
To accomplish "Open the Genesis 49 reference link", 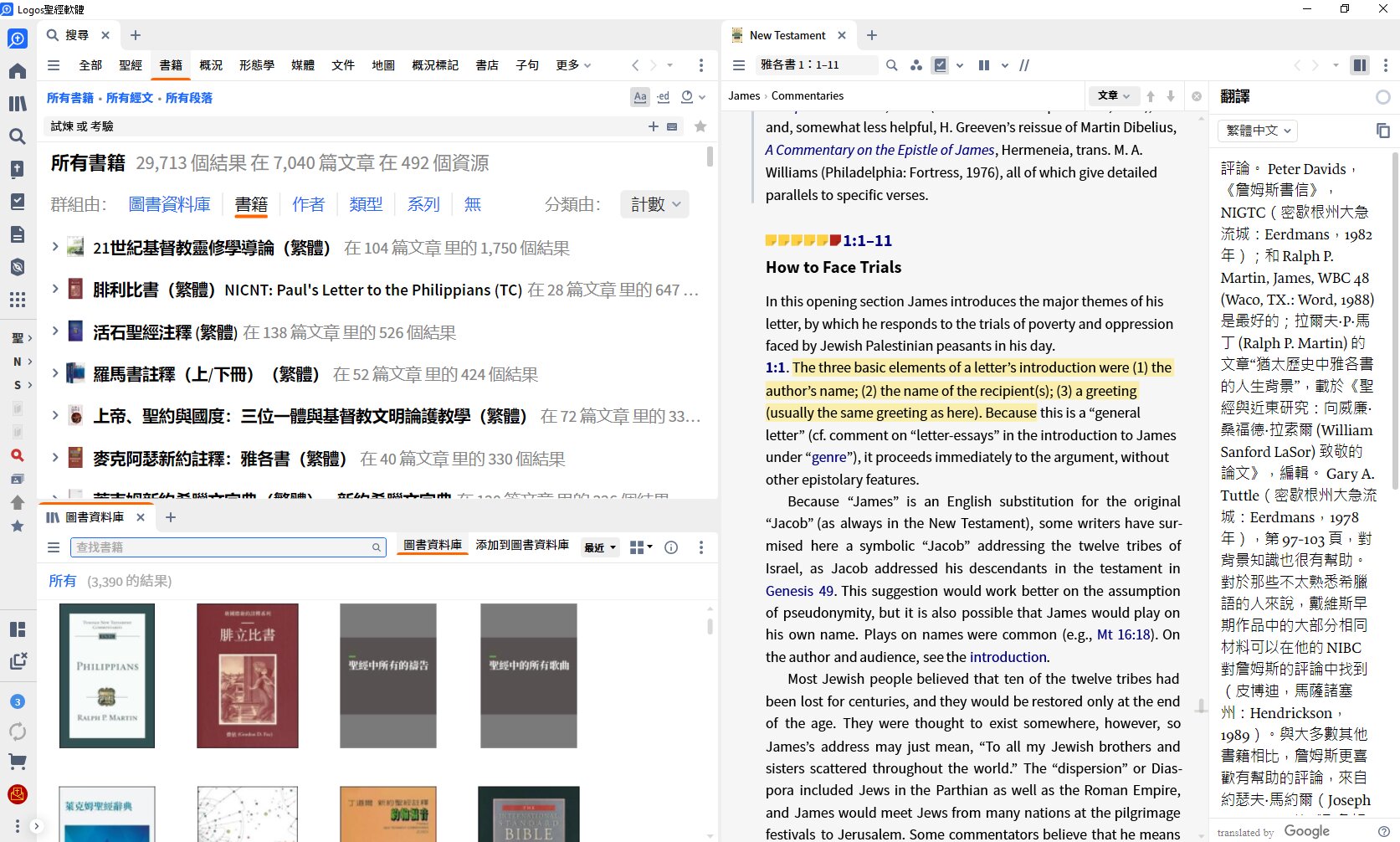I will coord(799,591).
